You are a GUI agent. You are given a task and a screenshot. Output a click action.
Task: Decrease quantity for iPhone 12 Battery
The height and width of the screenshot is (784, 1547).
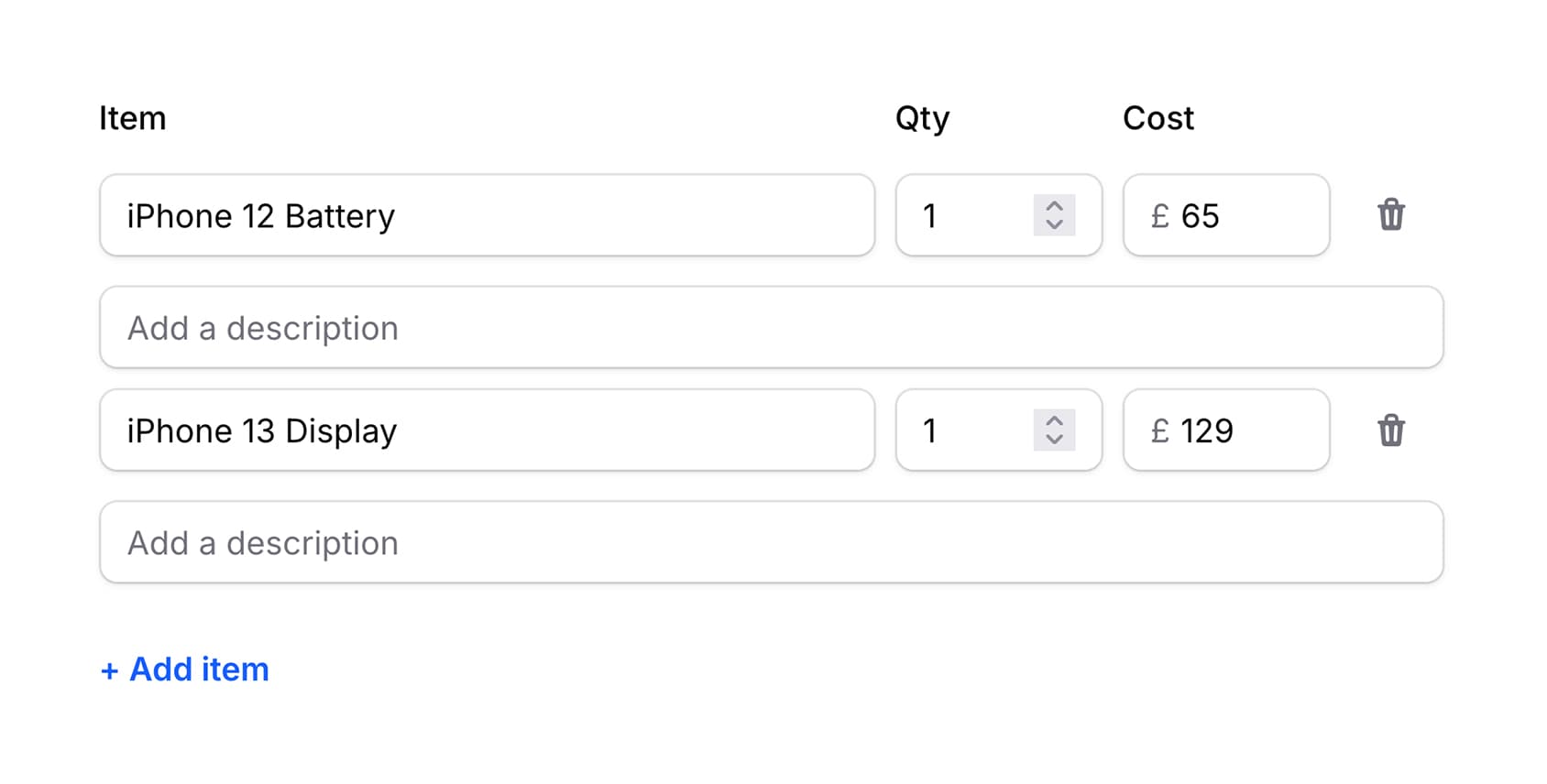tap(1054, 224)
